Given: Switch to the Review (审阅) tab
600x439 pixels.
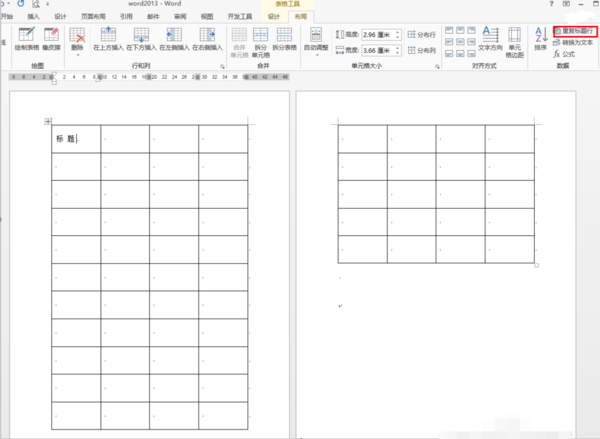Looking at the screenshot, I should coord(180,16).
